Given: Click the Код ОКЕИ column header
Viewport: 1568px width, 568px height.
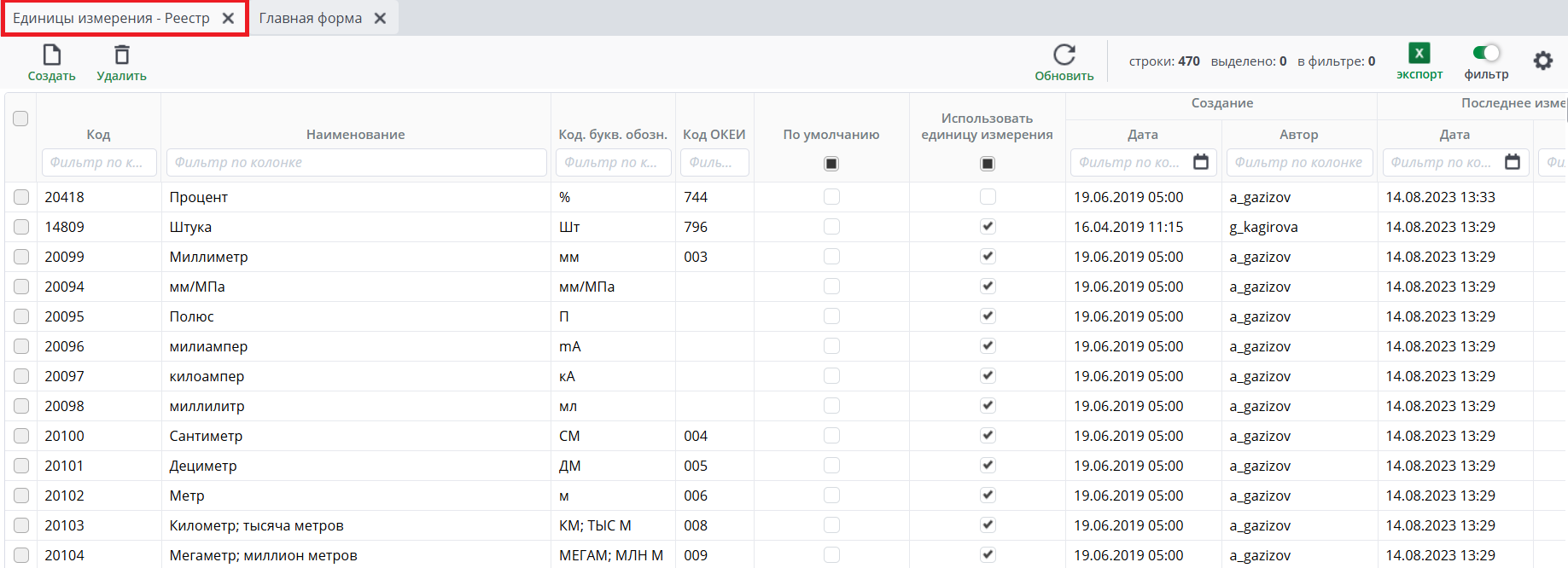Looking at the screenshot, I should click(714, 135).
